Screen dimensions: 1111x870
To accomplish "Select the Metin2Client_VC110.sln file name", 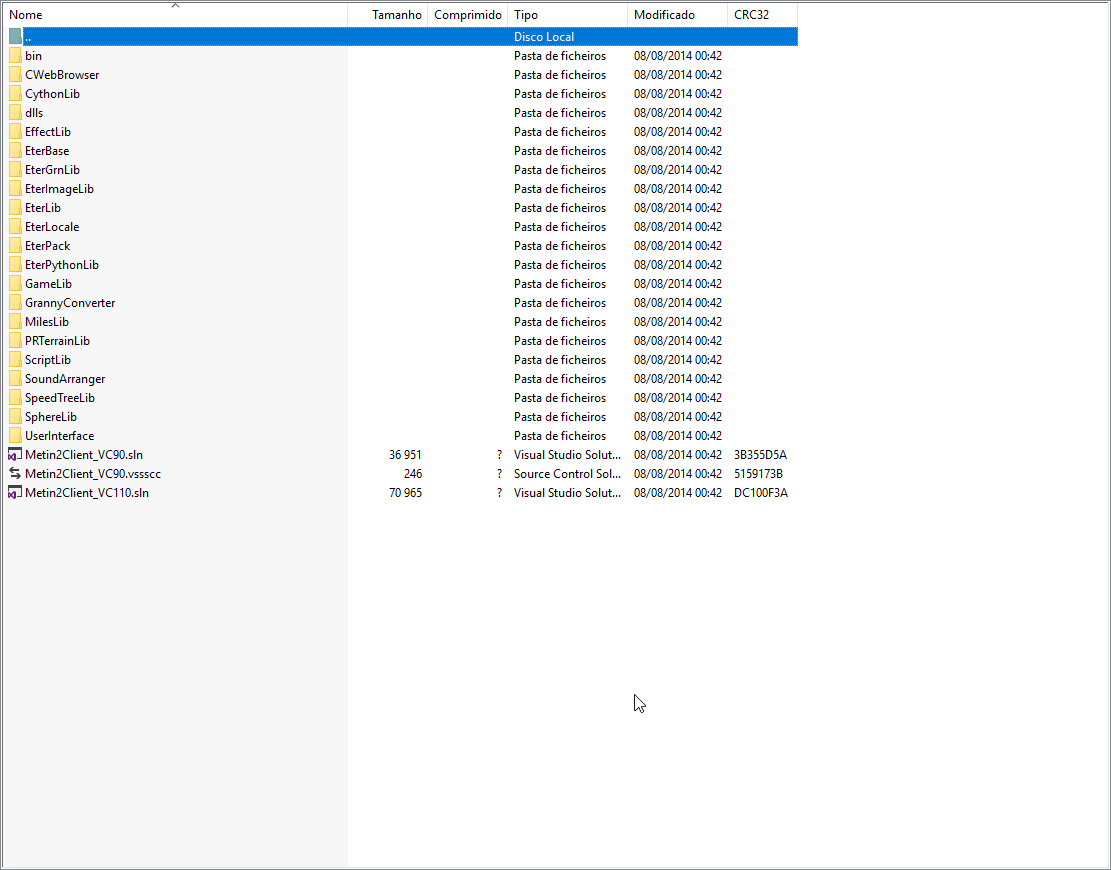I will 86,493.
